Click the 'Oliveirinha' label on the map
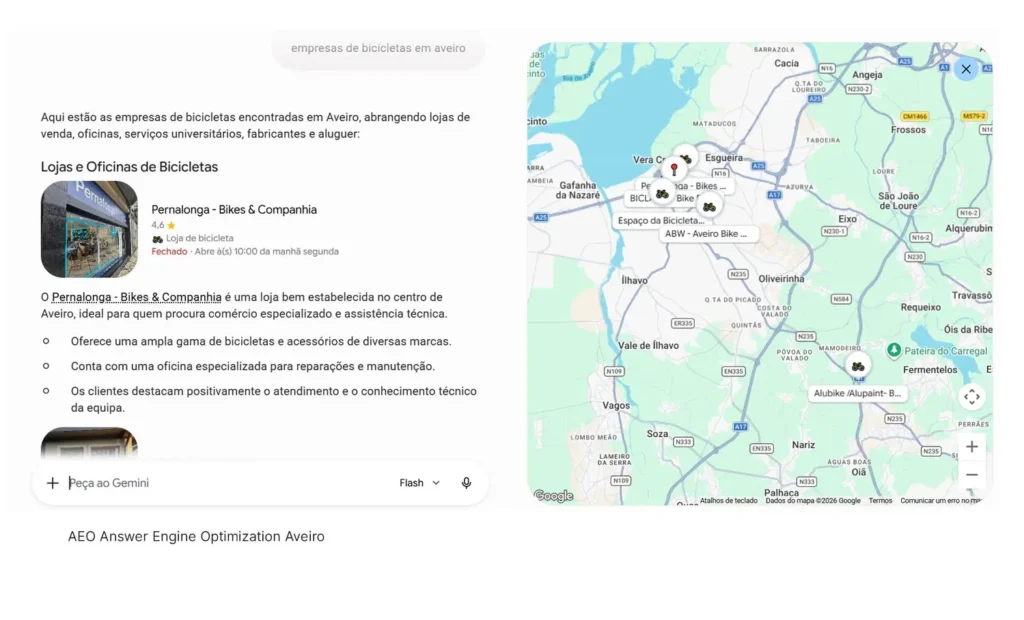This screenshot has width=1024, height=620. pyautogui.click(x=781, y=279)
